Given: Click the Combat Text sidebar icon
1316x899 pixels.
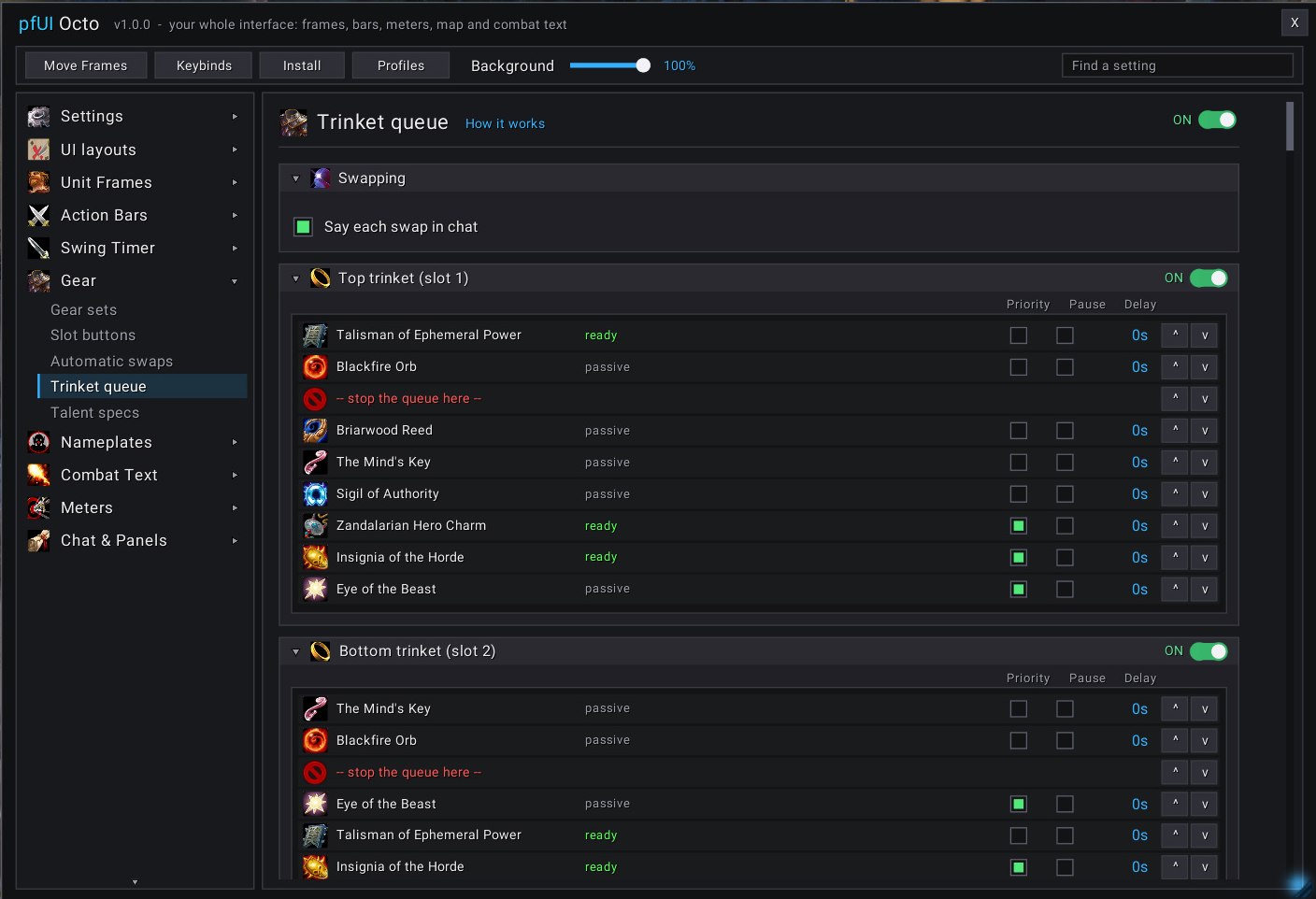Looking at the screenshot, I should click(38, 475).
